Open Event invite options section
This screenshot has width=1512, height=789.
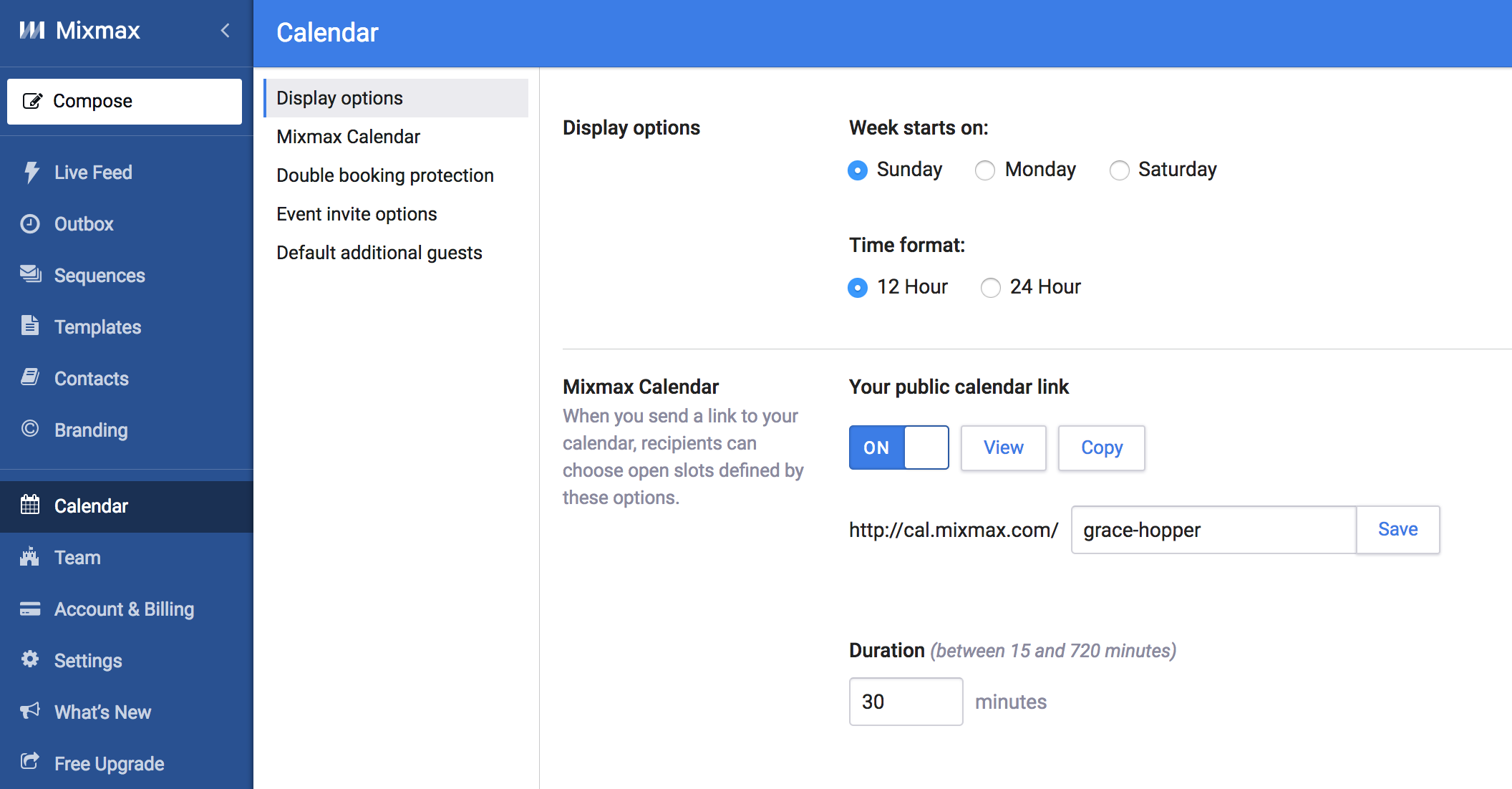[x=357, y=214]
